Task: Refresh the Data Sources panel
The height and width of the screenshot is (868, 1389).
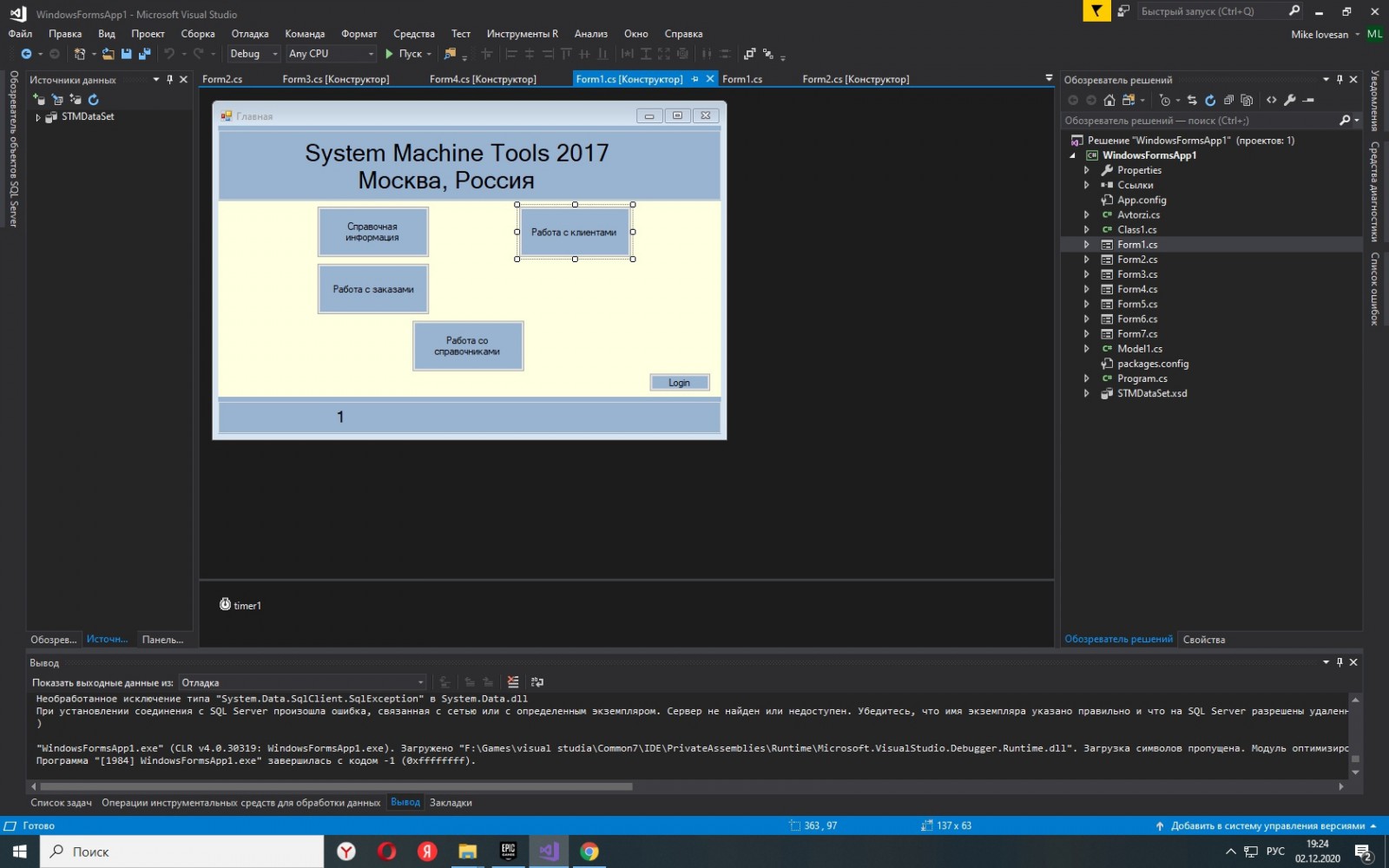Action: [x=94, y=100]
